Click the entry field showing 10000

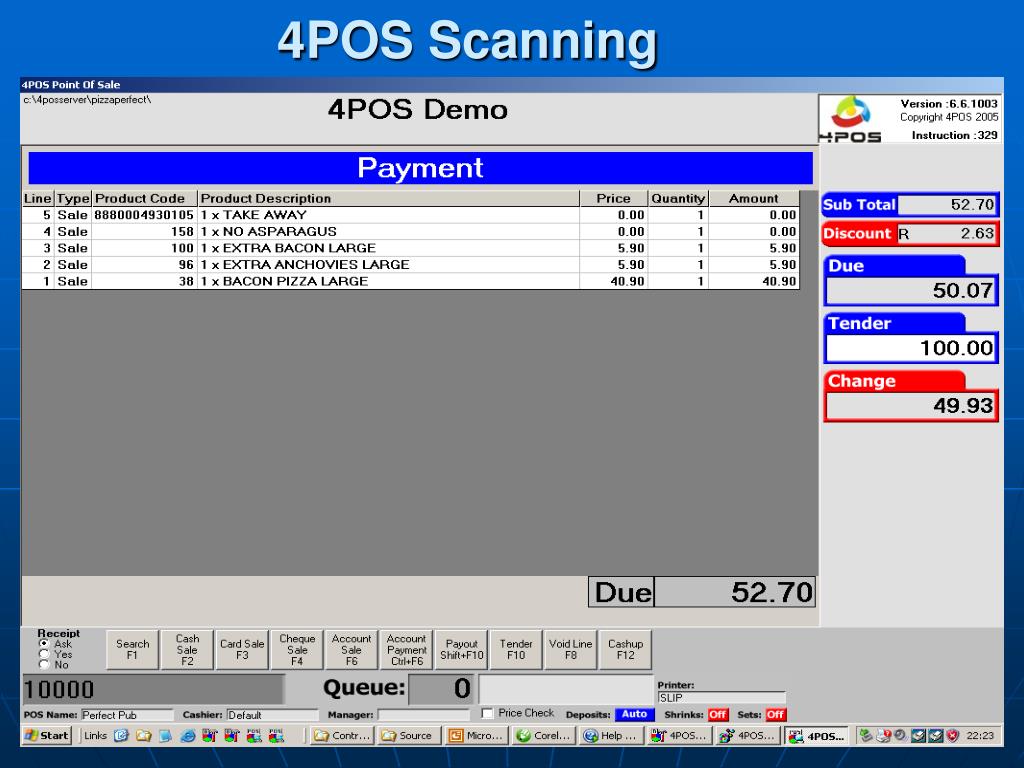point(153,690)
